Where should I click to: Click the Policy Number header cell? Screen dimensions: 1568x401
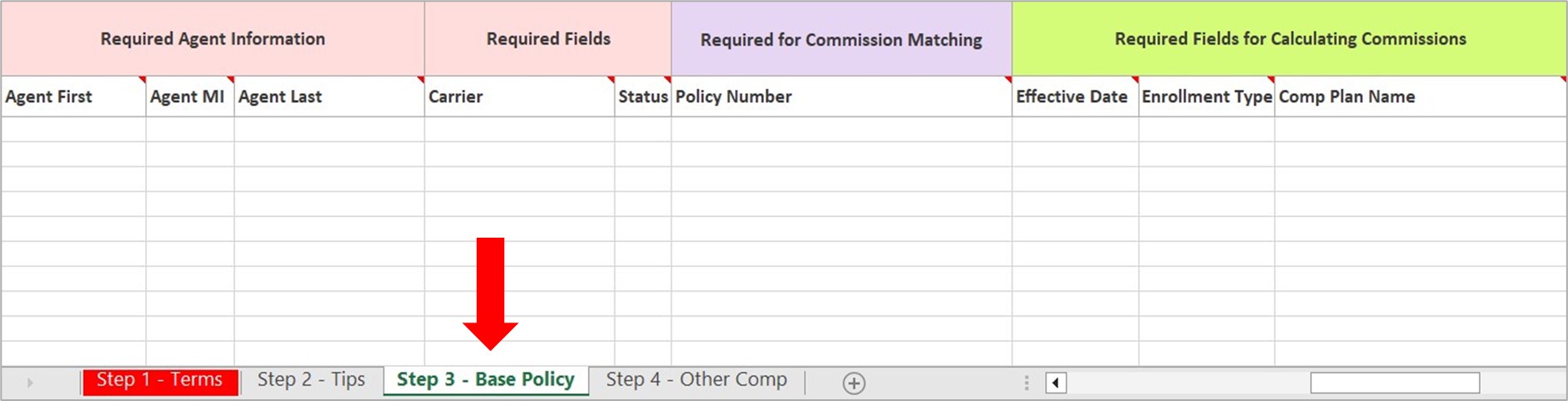point(841,97)
